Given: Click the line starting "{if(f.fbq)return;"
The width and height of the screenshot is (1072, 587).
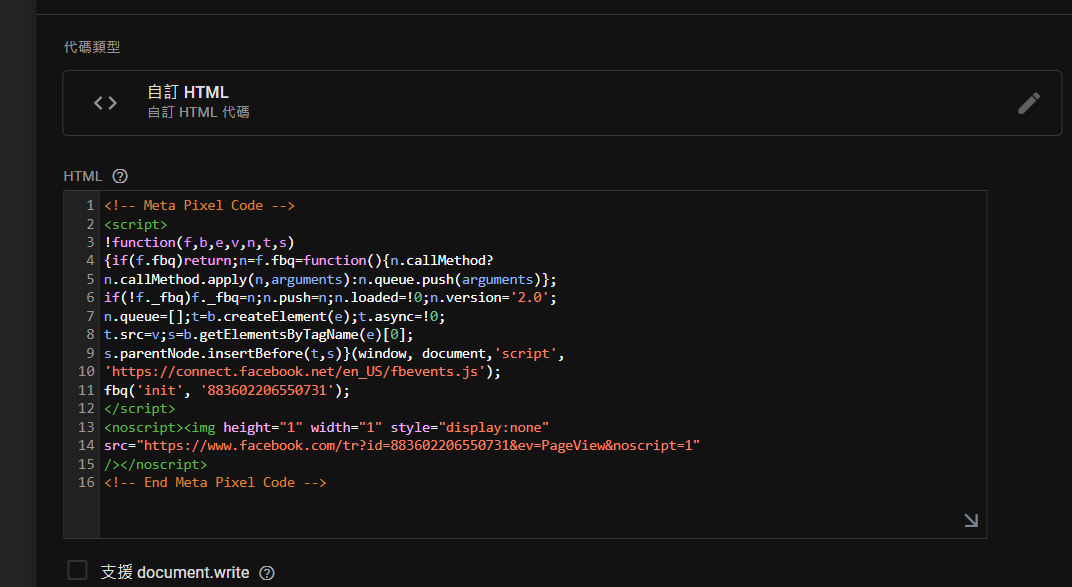Looking at the screenshot, I should 299,261.
